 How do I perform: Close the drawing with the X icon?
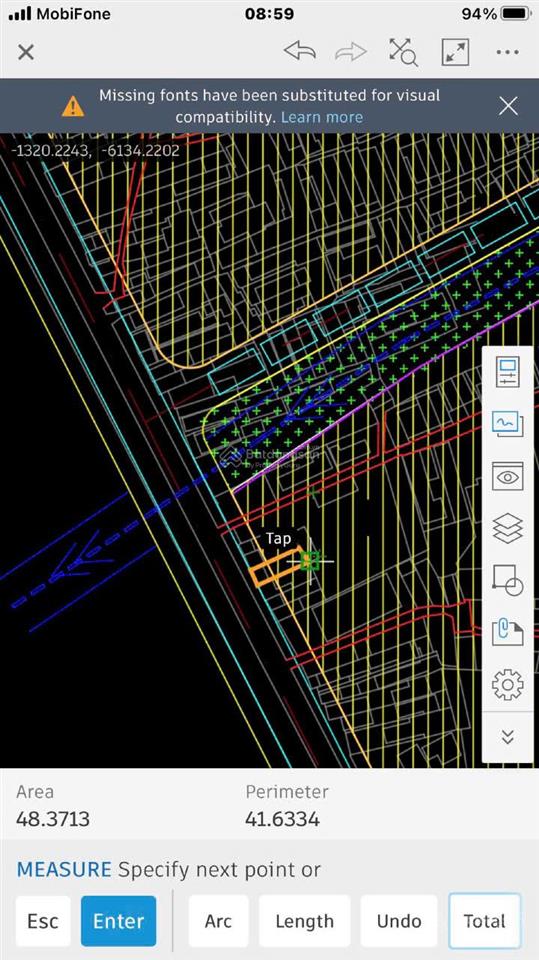(26, 52)
